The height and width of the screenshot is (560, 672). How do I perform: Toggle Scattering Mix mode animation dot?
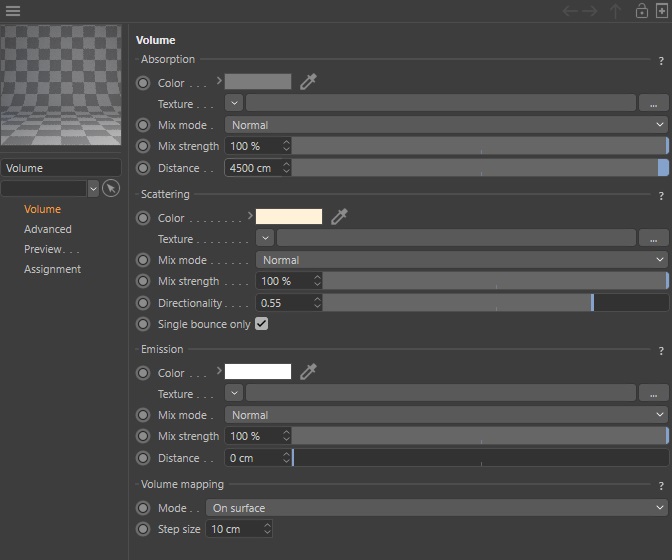point(143,260)
